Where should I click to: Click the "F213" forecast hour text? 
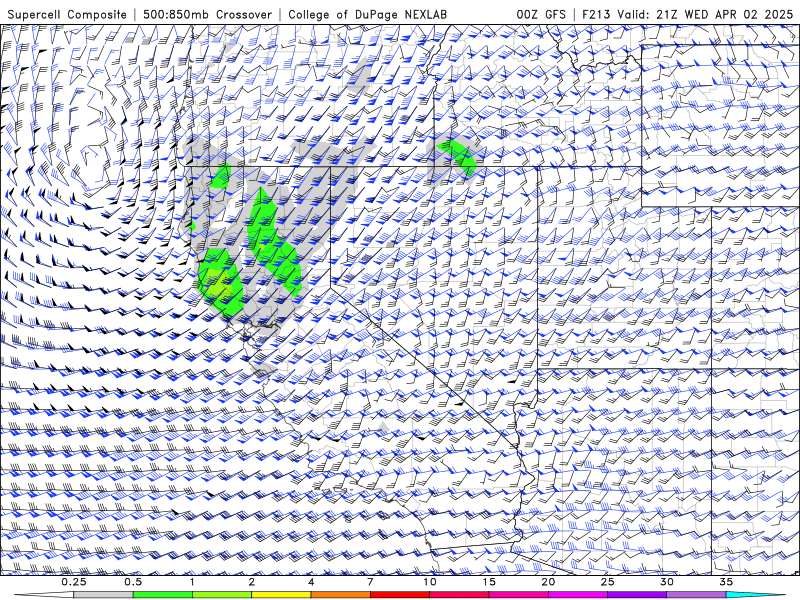click(596, 14)
